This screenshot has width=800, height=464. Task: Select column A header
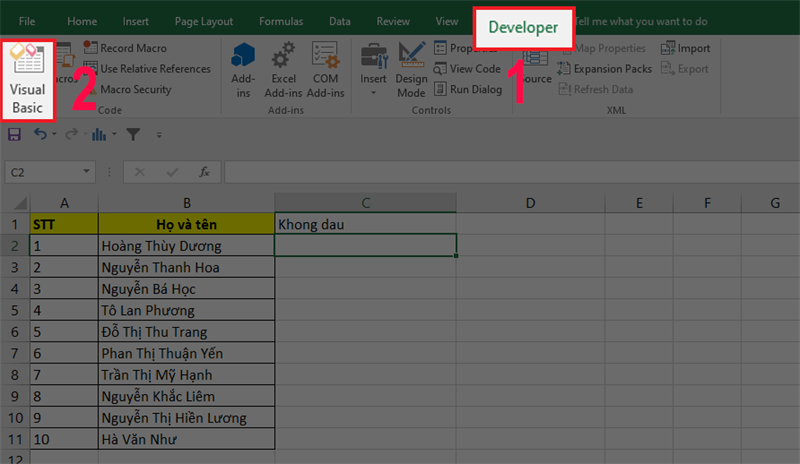tap(64, 203)
